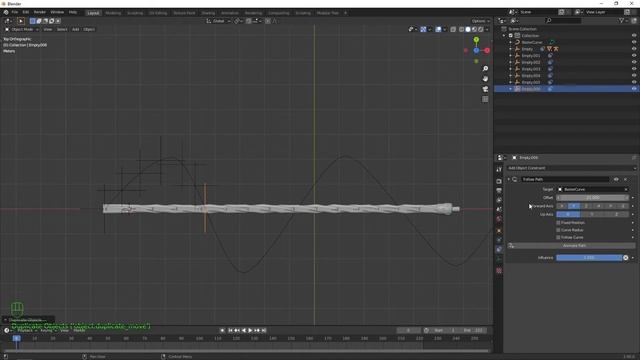Open the viewport View menu
This screenshot has height=360, width=640.
[x=48, y=29]
